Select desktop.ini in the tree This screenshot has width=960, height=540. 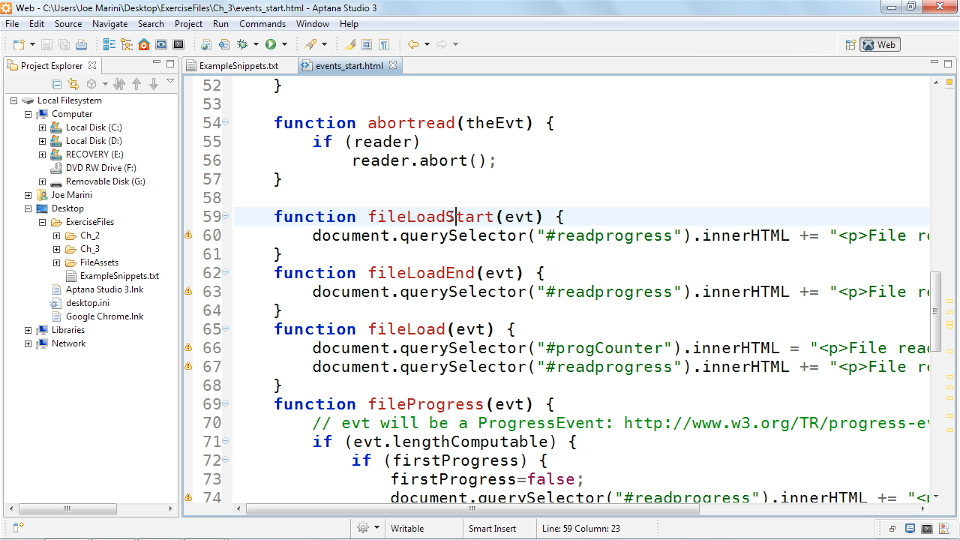88,302
